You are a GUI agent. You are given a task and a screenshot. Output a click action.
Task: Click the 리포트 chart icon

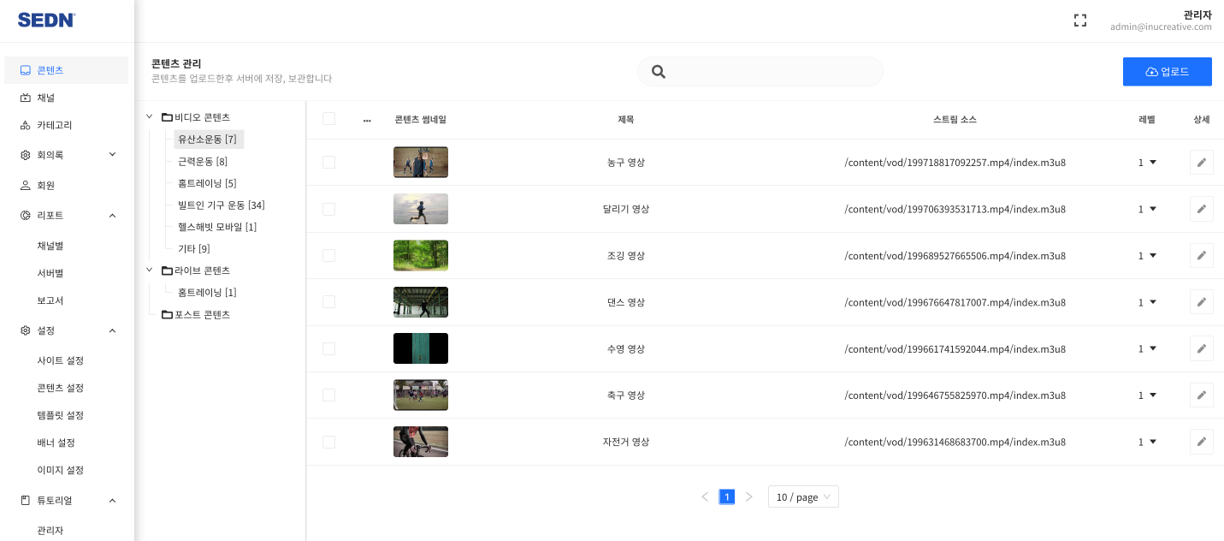[25, 215]
